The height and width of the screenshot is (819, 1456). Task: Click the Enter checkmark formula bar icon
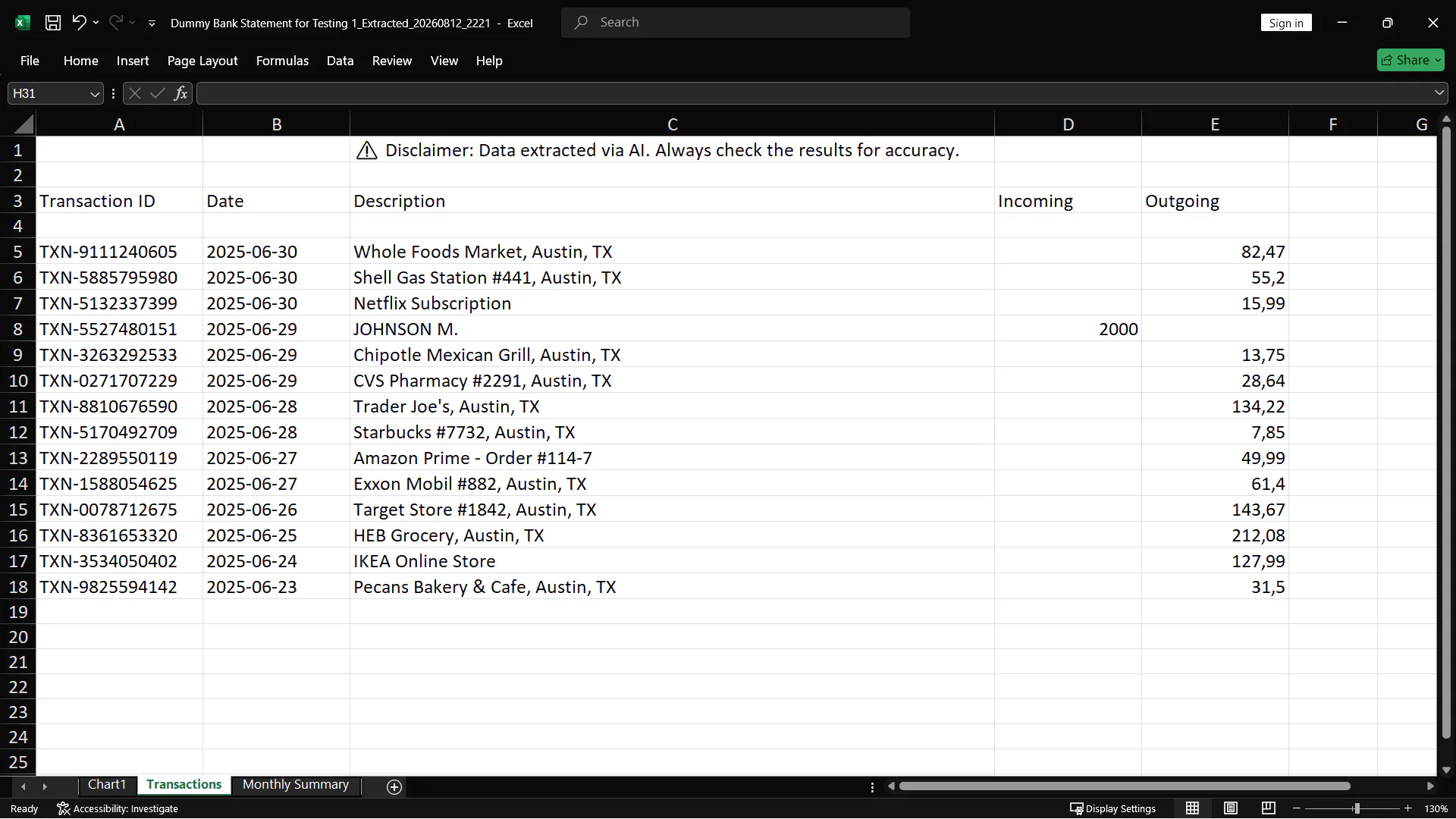click(x=158, y=93)
